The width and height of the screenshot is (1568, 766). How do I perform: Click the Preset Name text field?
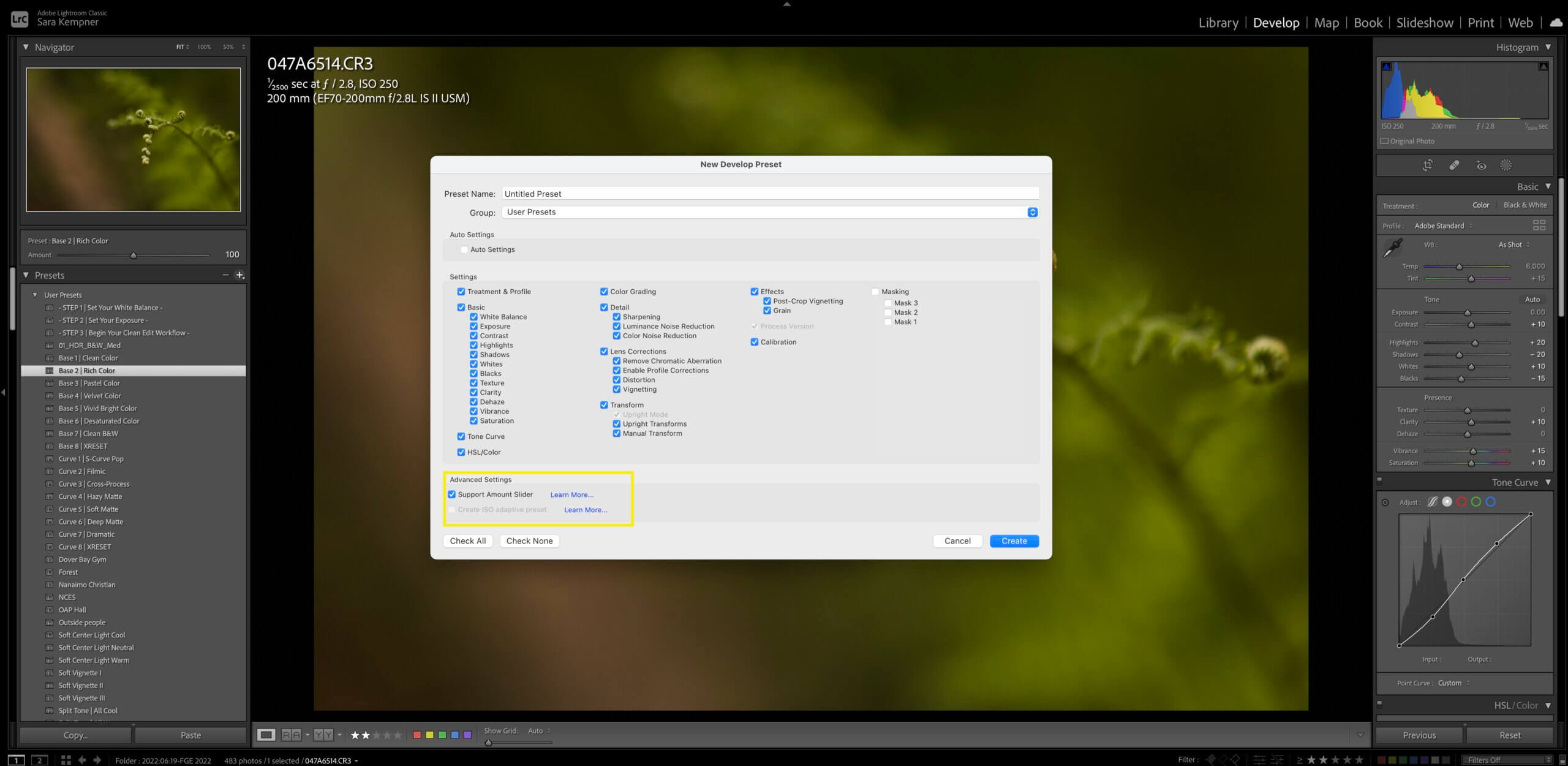(770, 194)
